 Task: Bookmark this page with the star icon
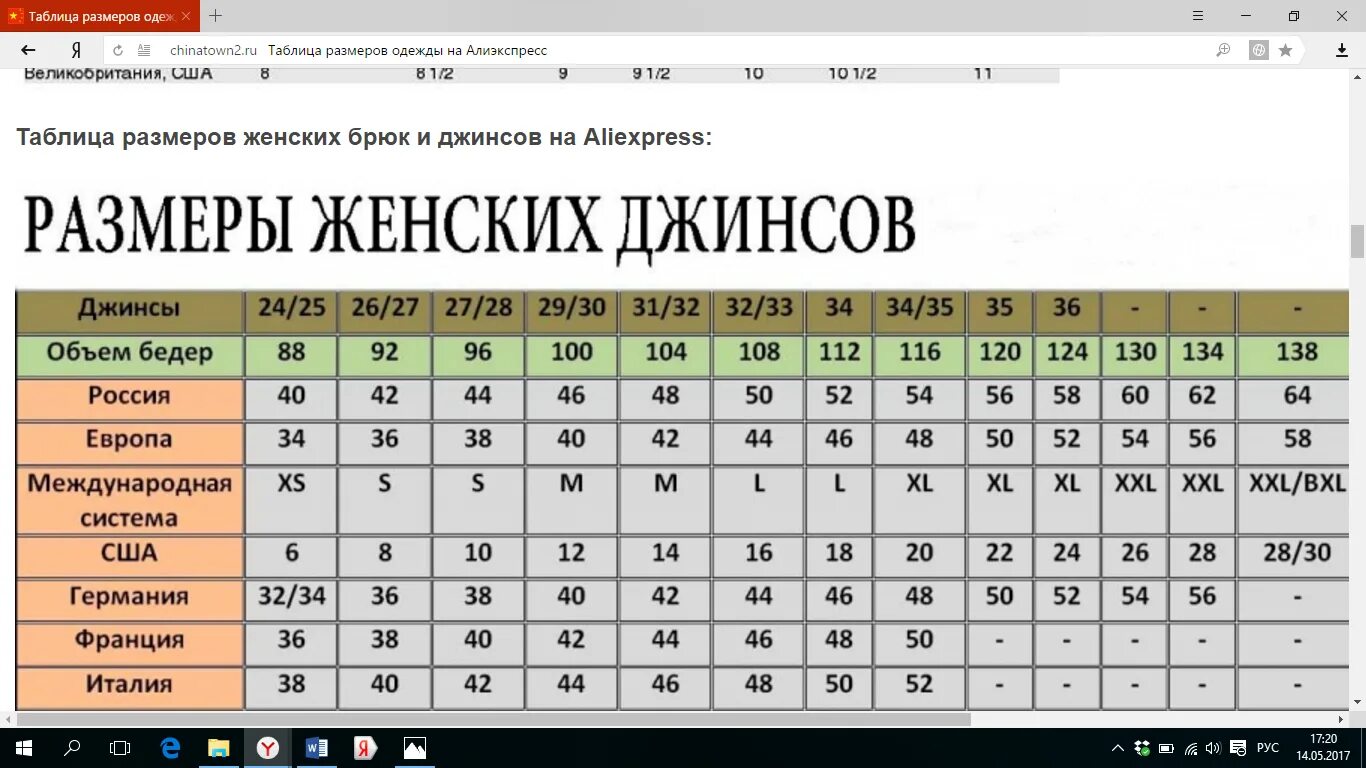(1285, 50)
